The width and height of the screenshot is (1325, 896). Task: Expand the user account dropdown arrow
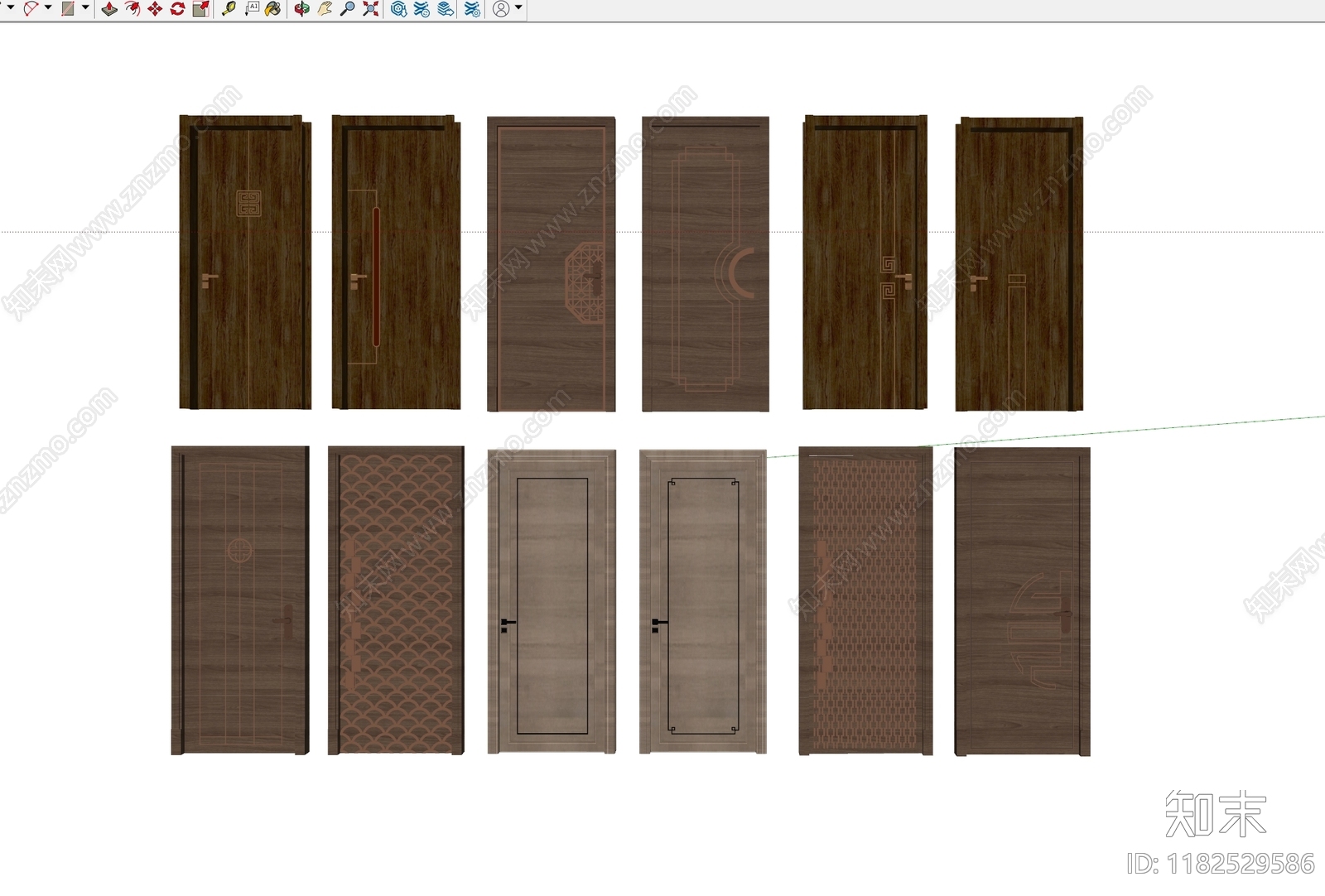[x=518, y=7]
